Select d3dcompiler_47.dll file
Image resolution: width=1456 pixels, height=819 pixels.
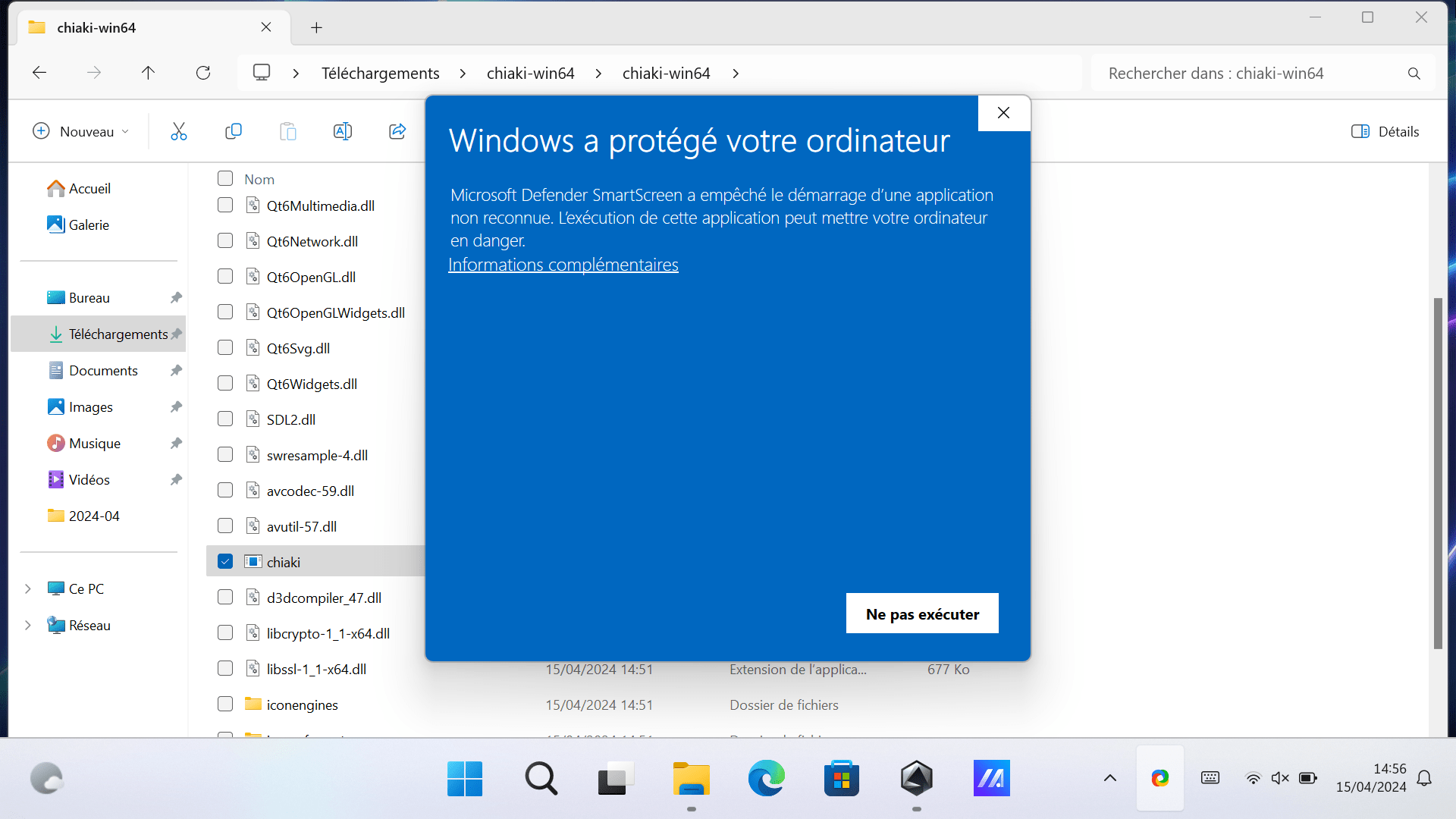click(x=324, y=598)
